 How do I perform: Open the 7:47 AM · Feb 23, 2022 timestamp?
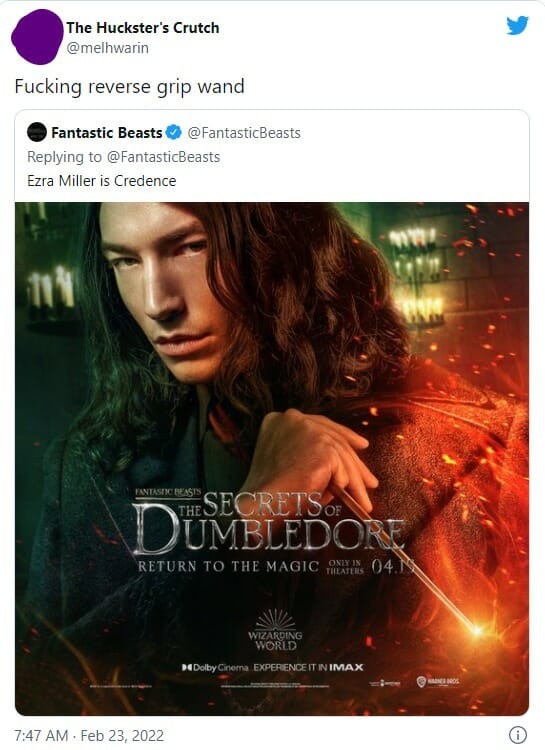point(89,735)
